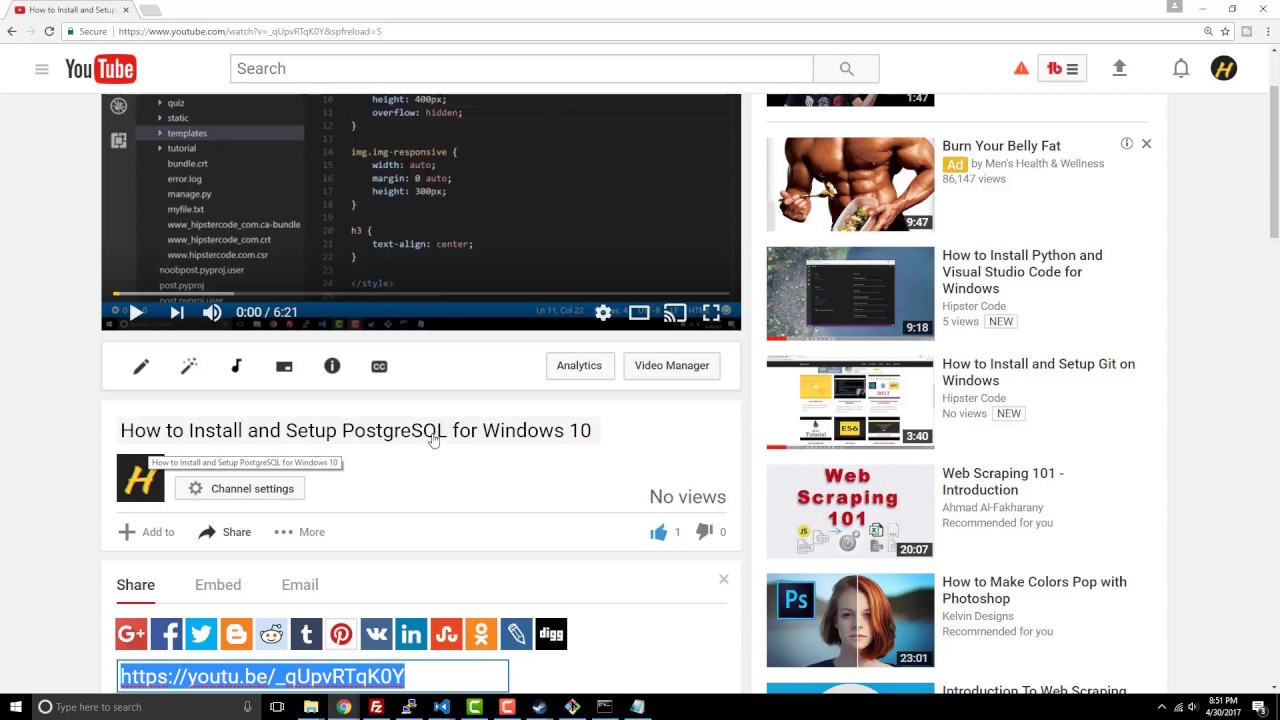This screenshot has width=1280, height=720.
Task: Open the music note Audio tool
Action: click(x=236, y=367)
